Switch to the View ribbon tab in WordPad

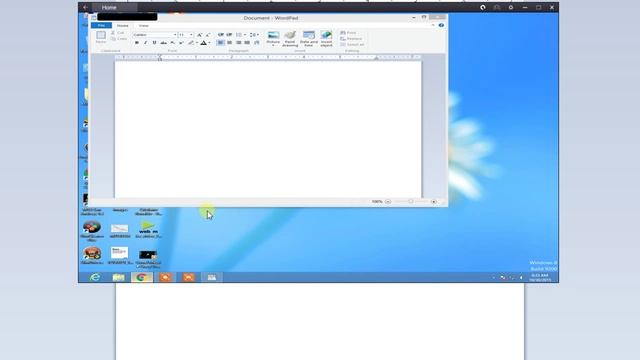(143, 26)
